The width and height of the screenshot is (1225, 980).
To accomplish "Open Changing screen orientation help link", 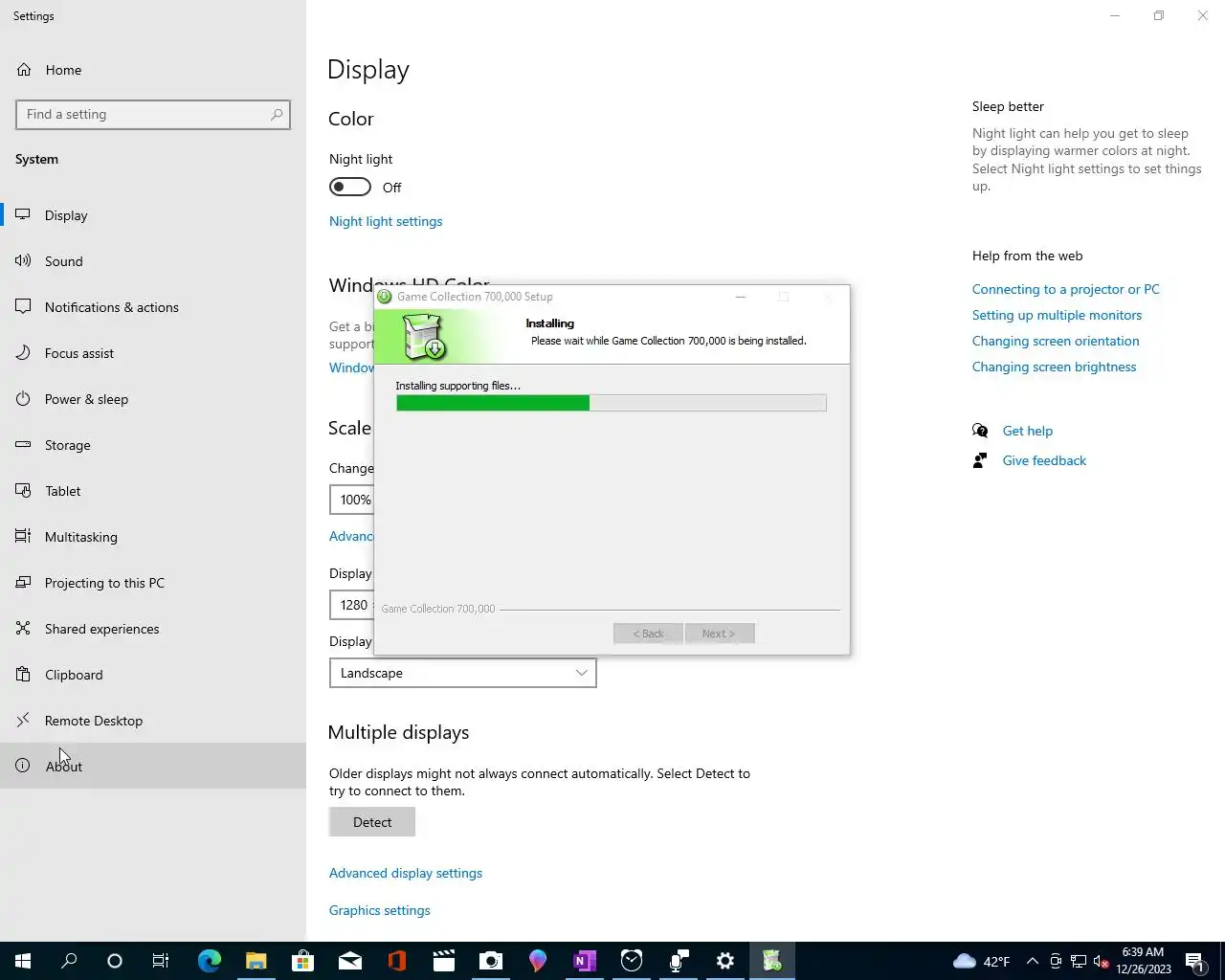I will [1056, 341].
